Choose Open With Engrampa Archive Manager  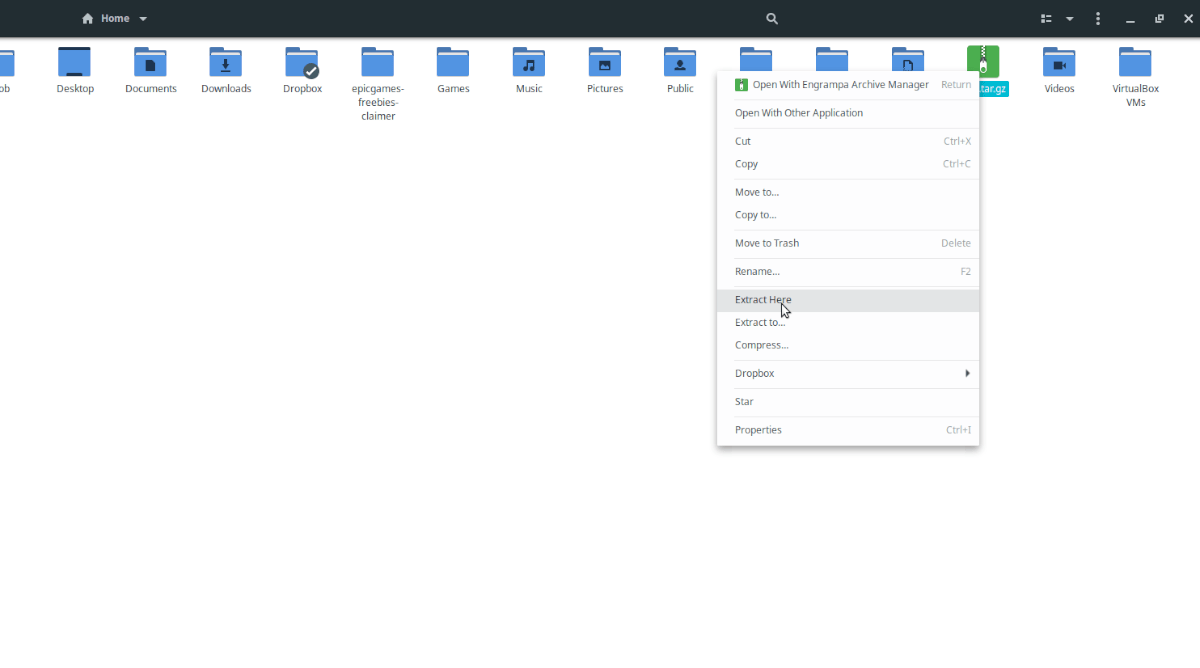848,85
